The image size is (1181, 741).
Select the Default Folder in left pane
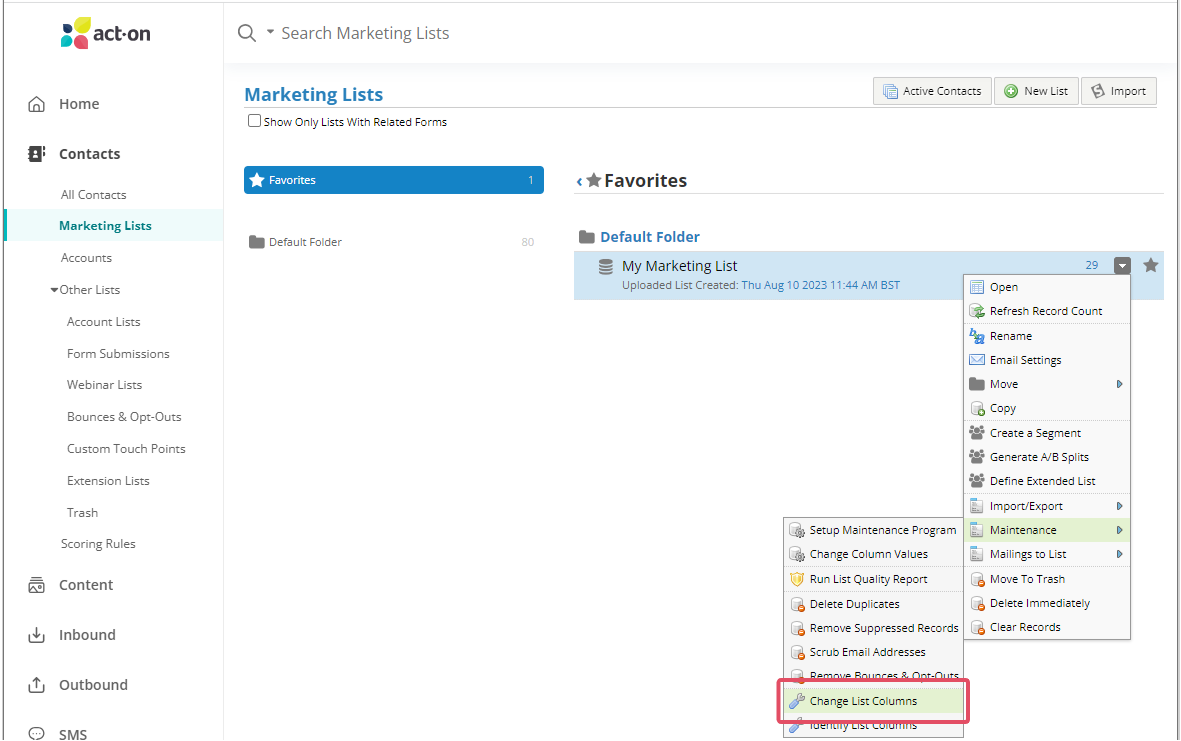click(x=394, y=242)
